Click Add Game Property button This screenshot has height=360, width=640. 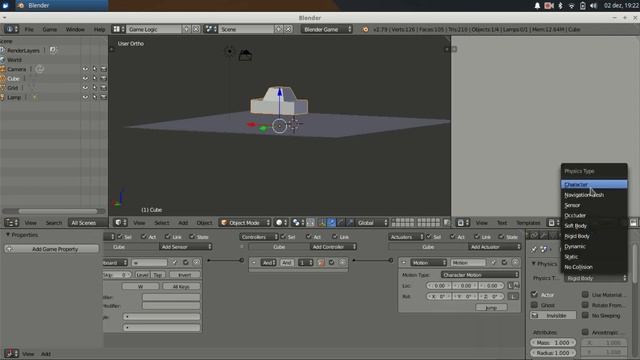tap(51, 249)
